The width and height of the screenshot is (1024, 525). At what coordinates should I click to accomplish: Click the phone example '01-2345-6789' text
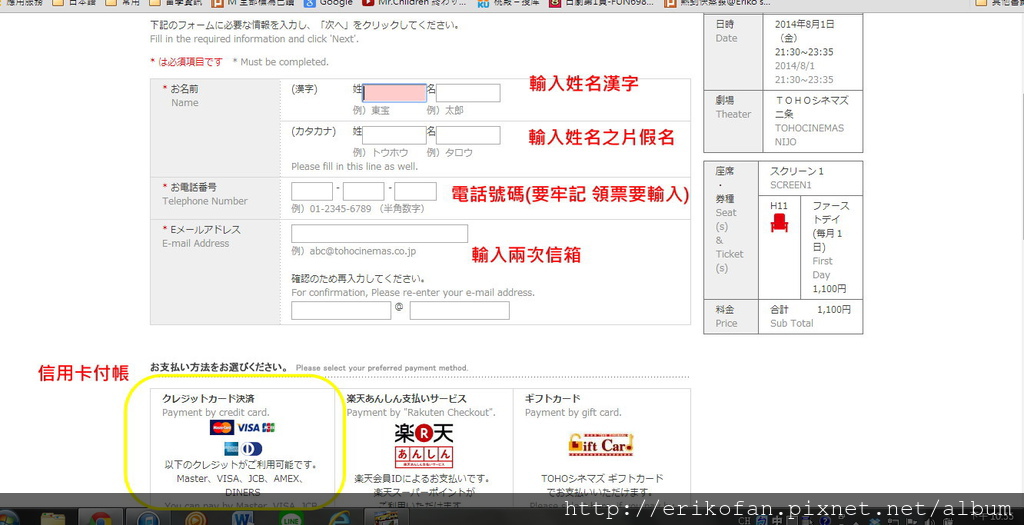(x=340, y=209)
